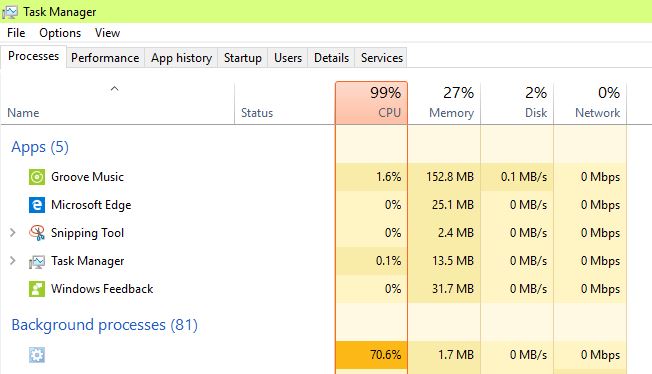The height and width of the screenshot is (374, 652).
Task: Open the File menu
Action: click(16, 33)
